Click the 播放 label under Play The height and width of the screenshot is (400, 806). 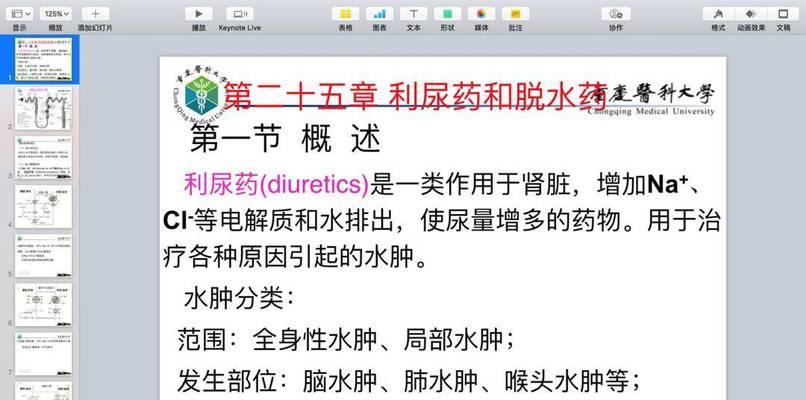[x=198, y=28]
